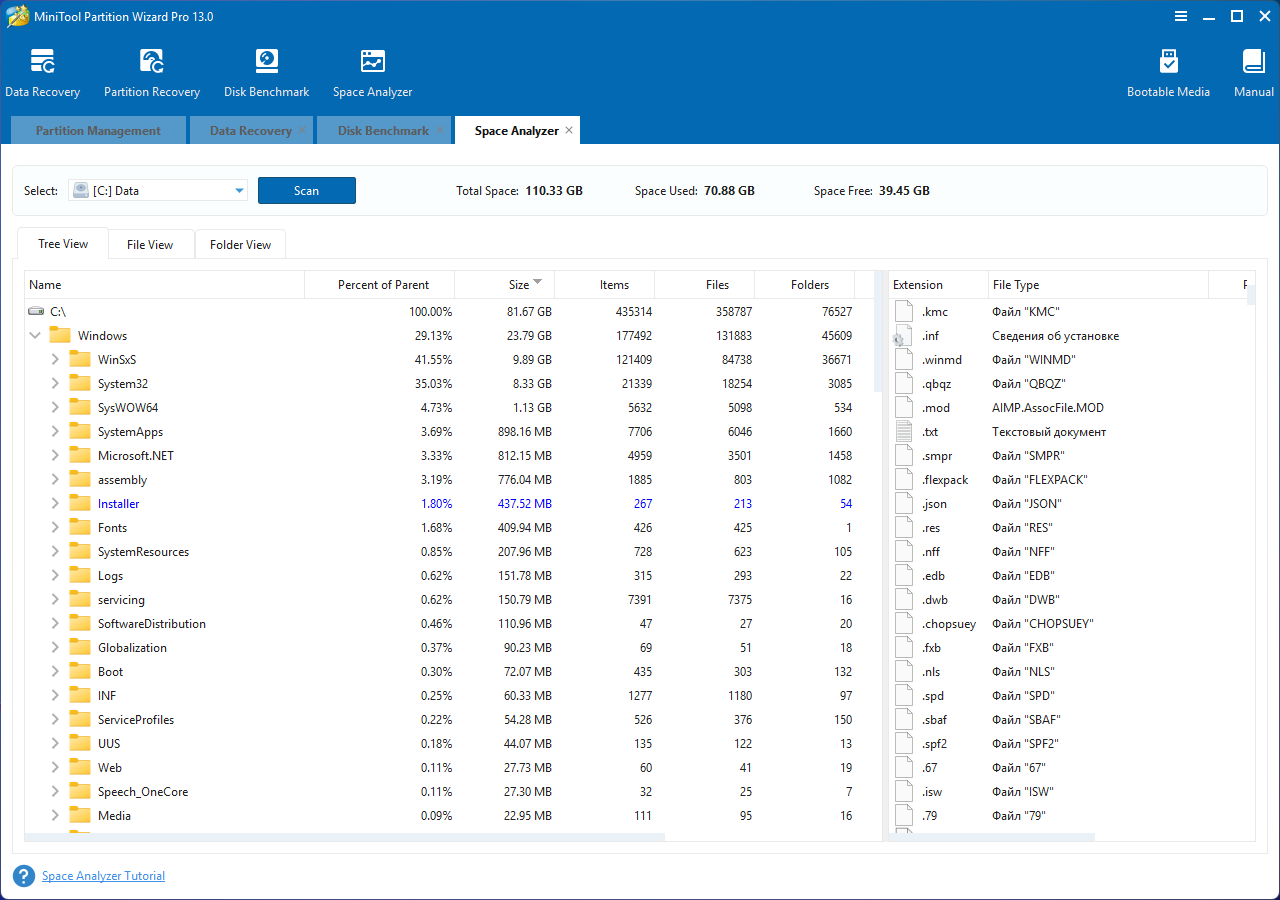The height and width of the screenshot is (900, 1280).
Task: Click the Bootable Media icon
Action: (x=1168, y=62)
